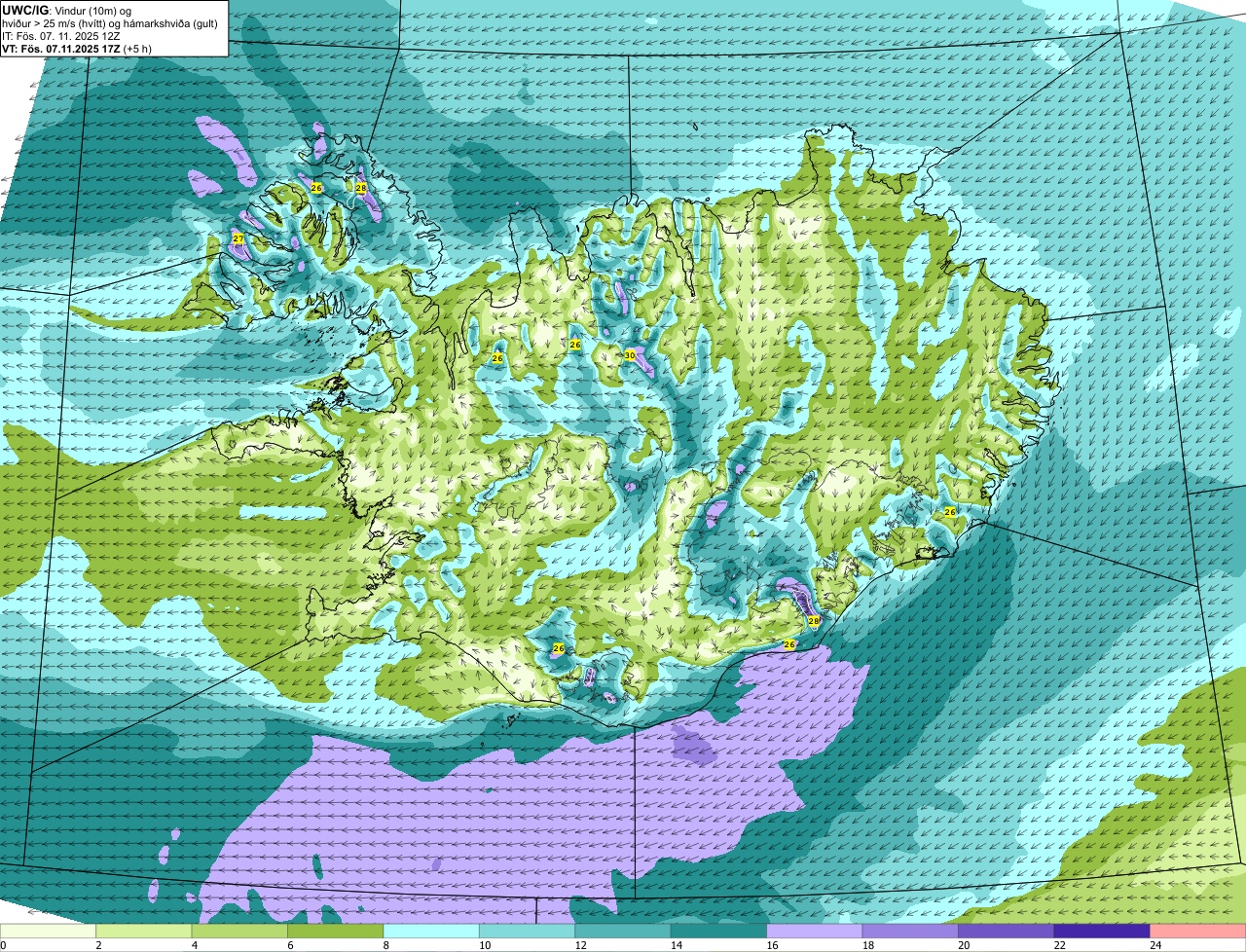
Task: Click the "UWC/IG: Vindur (10m) og" title line
Action: pos(66,10)
